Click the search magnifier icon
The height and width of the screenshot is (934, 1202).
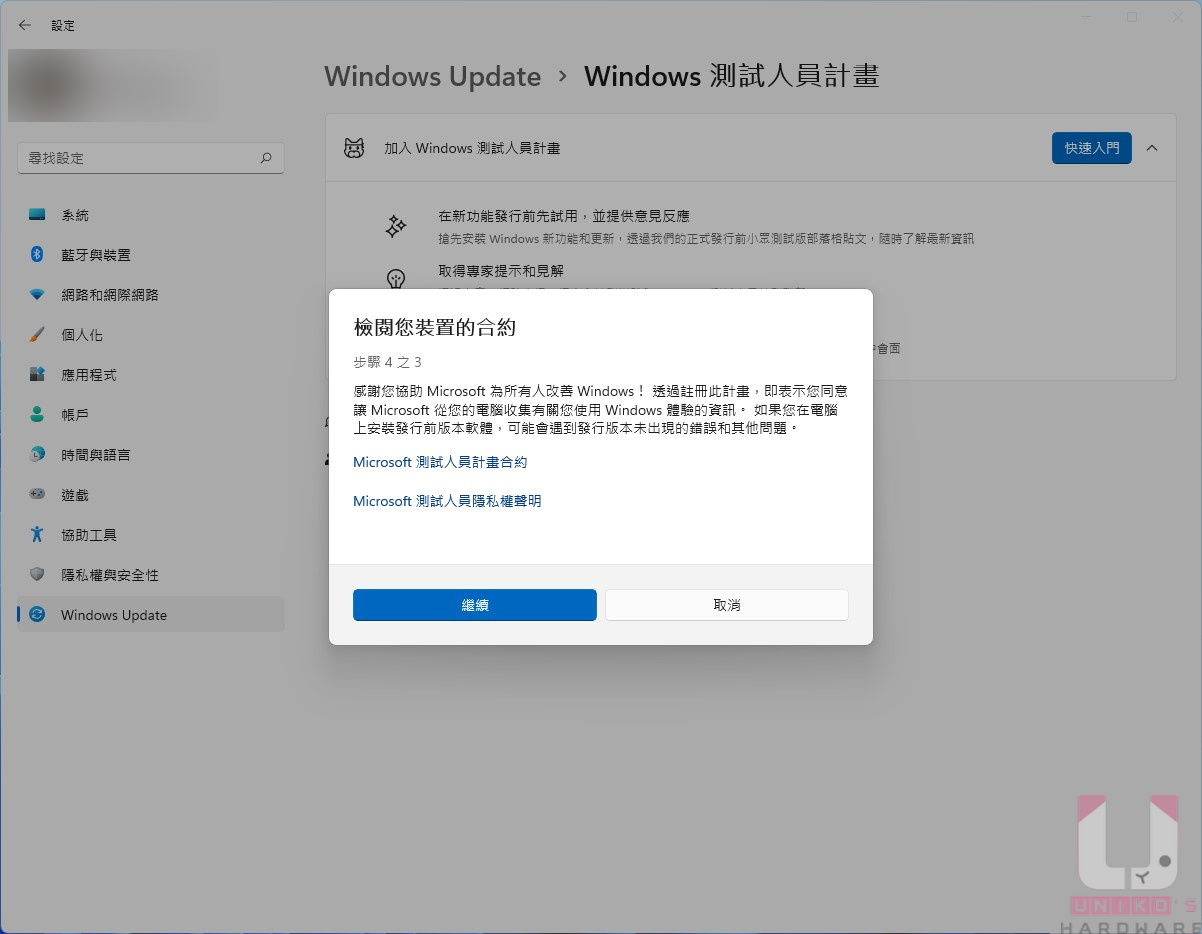click(x=266, y=158)
